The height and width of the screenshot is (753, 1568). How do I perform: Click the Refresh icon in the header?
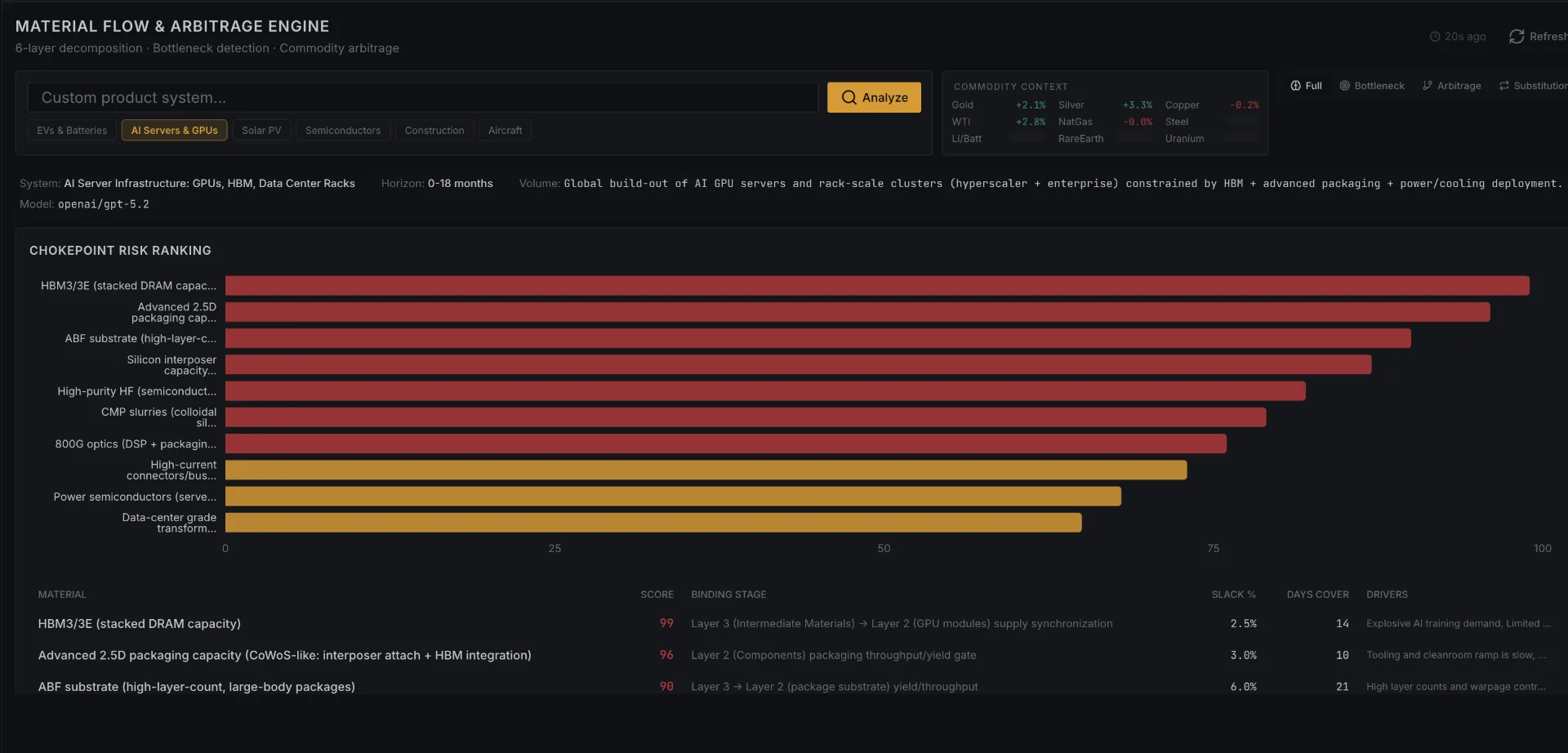1517,37
